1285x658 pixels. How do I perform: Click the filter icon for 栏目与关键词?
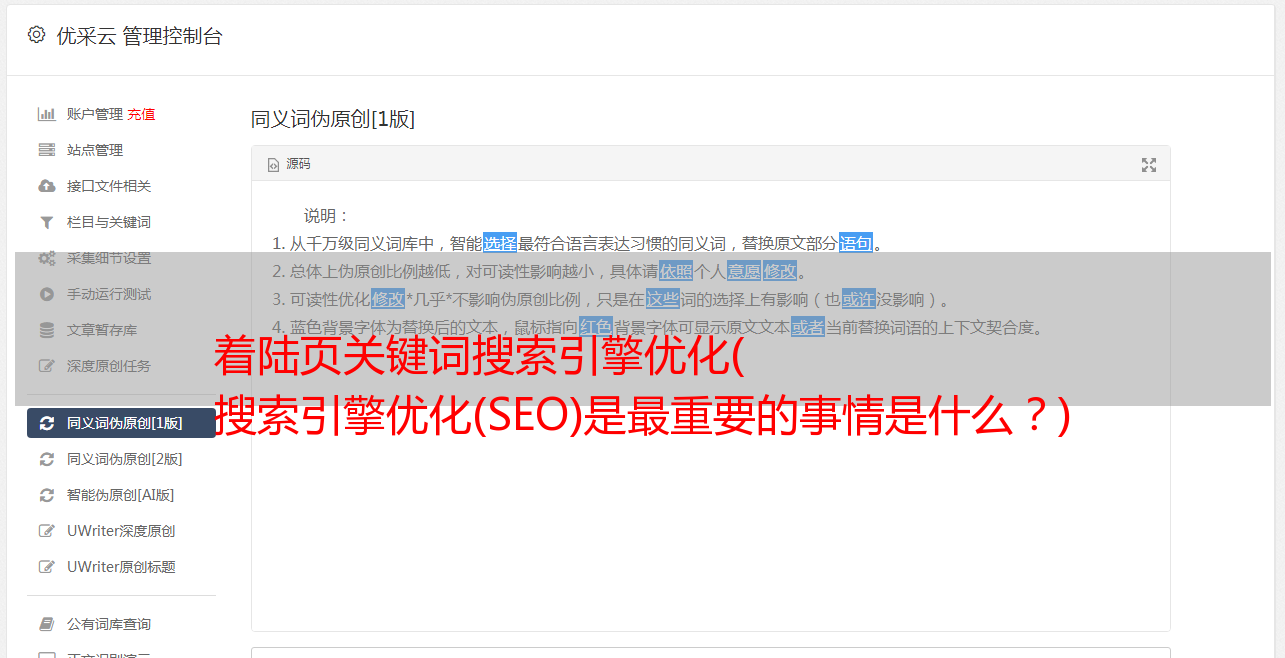46,222
